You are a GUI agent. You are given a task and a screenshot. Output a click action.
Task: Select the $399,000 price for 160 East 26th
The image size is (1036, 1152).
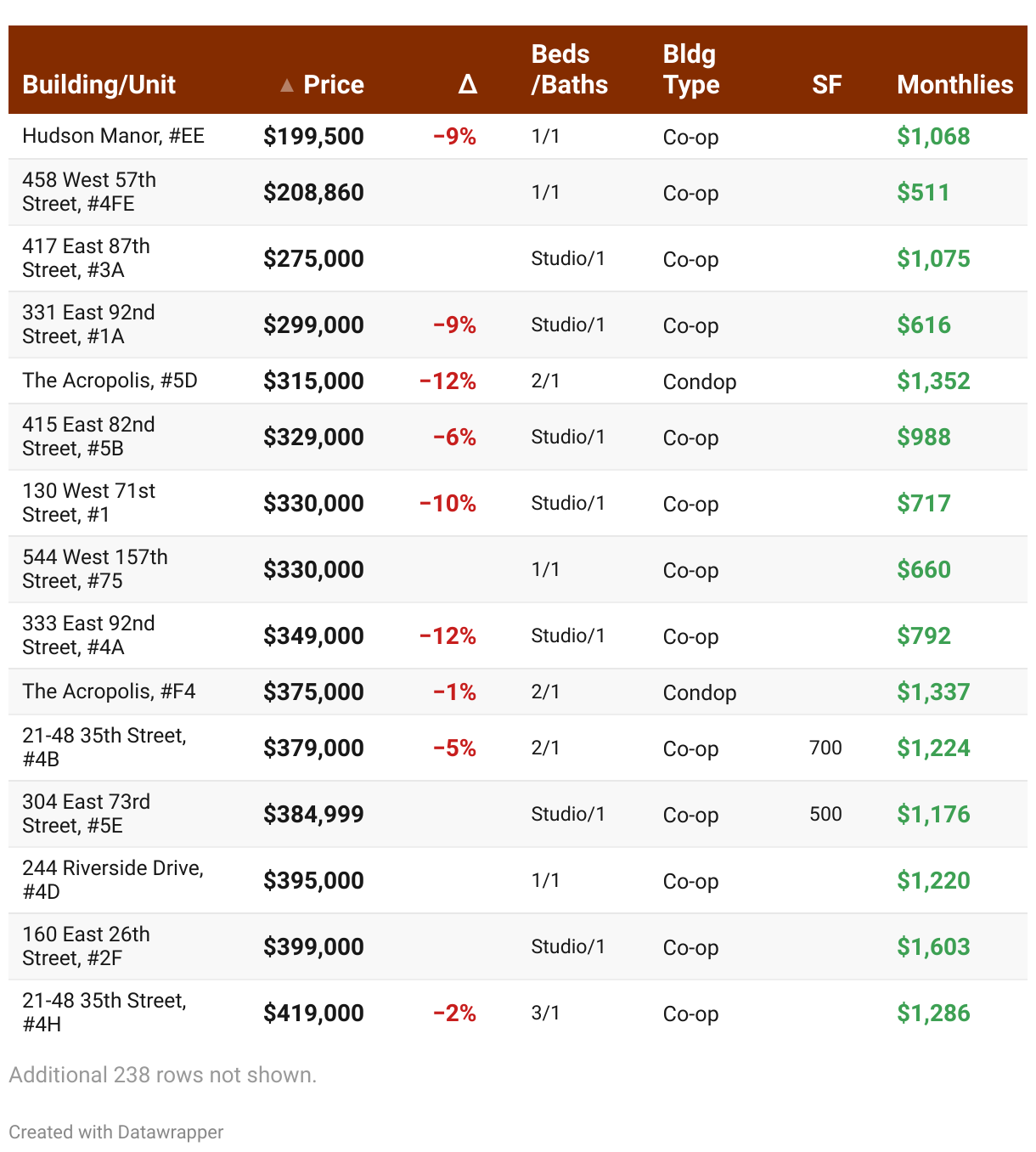(313, 947)
